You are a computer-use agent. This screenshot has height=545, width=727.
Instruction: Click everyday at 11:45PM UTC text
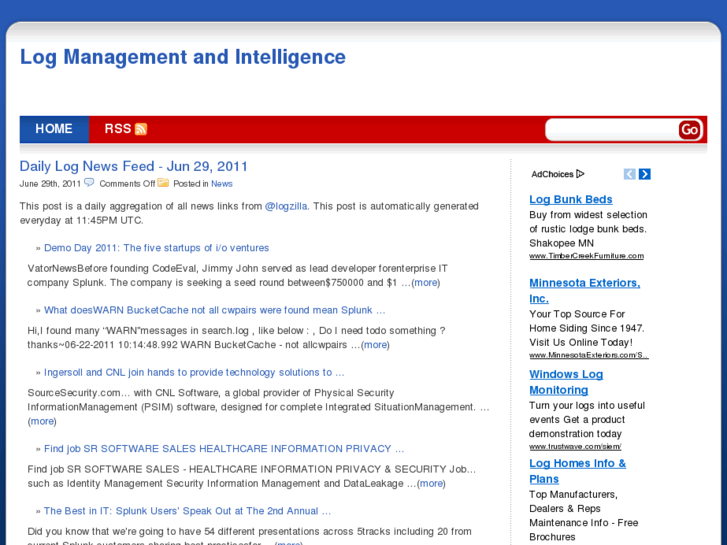(82, 220)
